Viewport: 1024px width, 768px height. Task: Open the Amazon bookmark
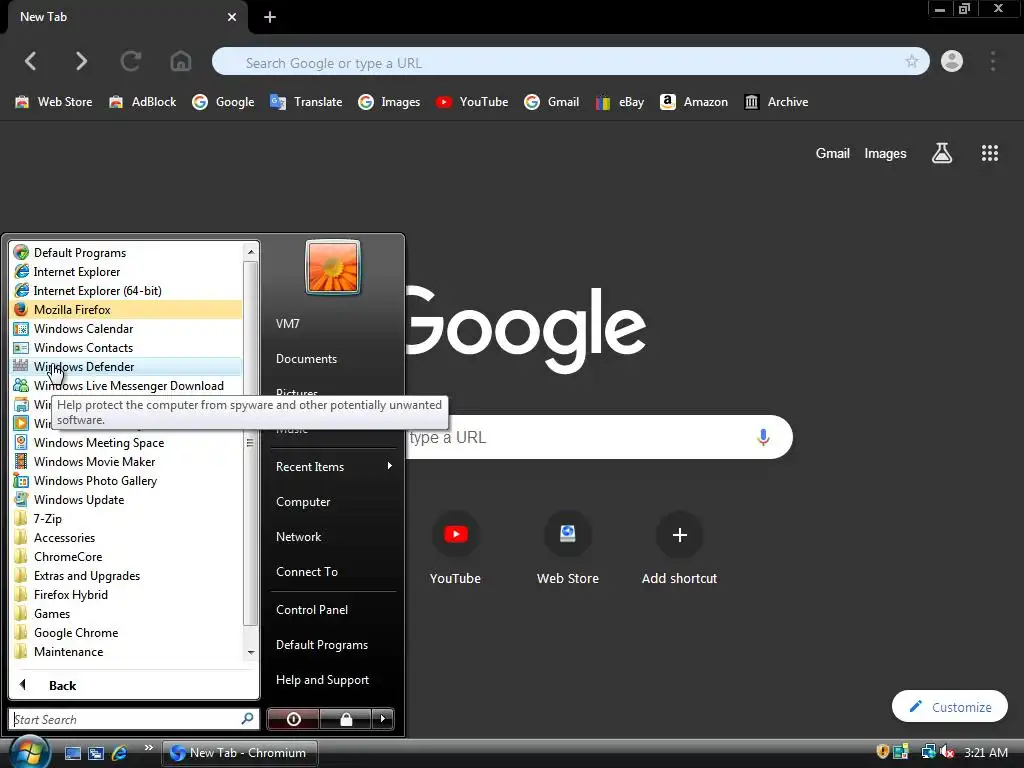coord(694,102)
